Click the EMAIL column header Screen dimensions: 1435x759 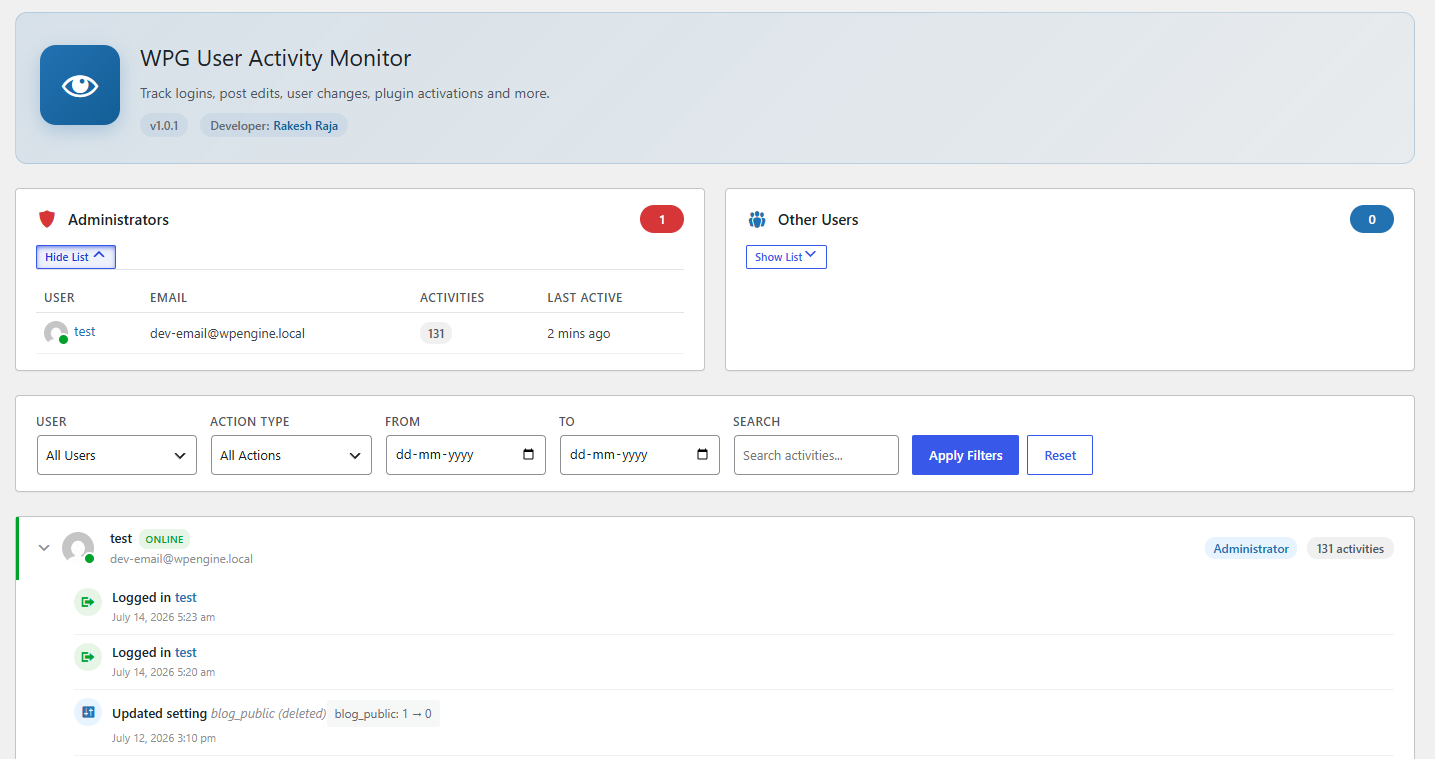coord(169,298)
